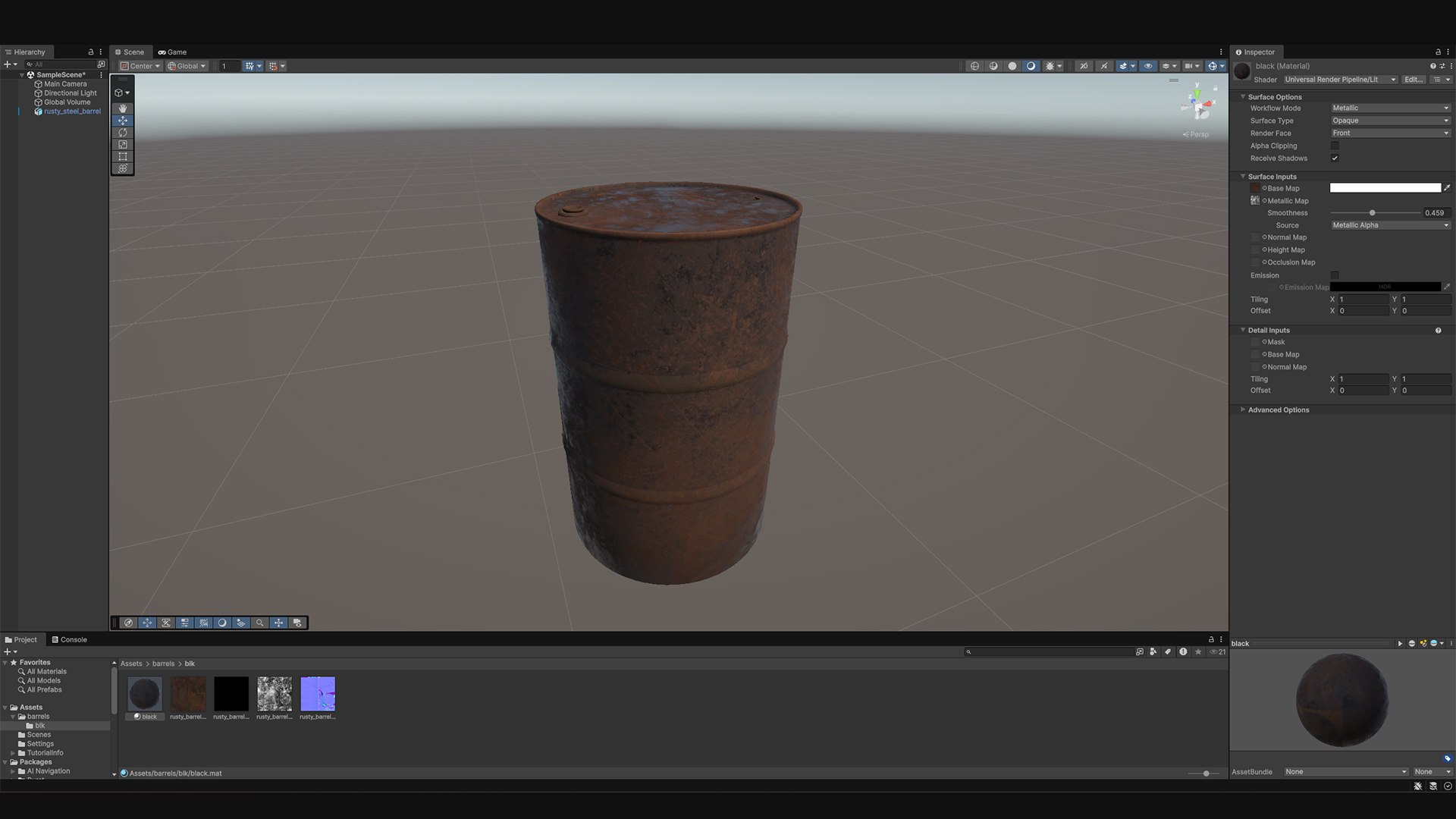Enable the Alpha Clipping checkbox
Viewport: 1456px width, 819px height.
(1335, 146)
